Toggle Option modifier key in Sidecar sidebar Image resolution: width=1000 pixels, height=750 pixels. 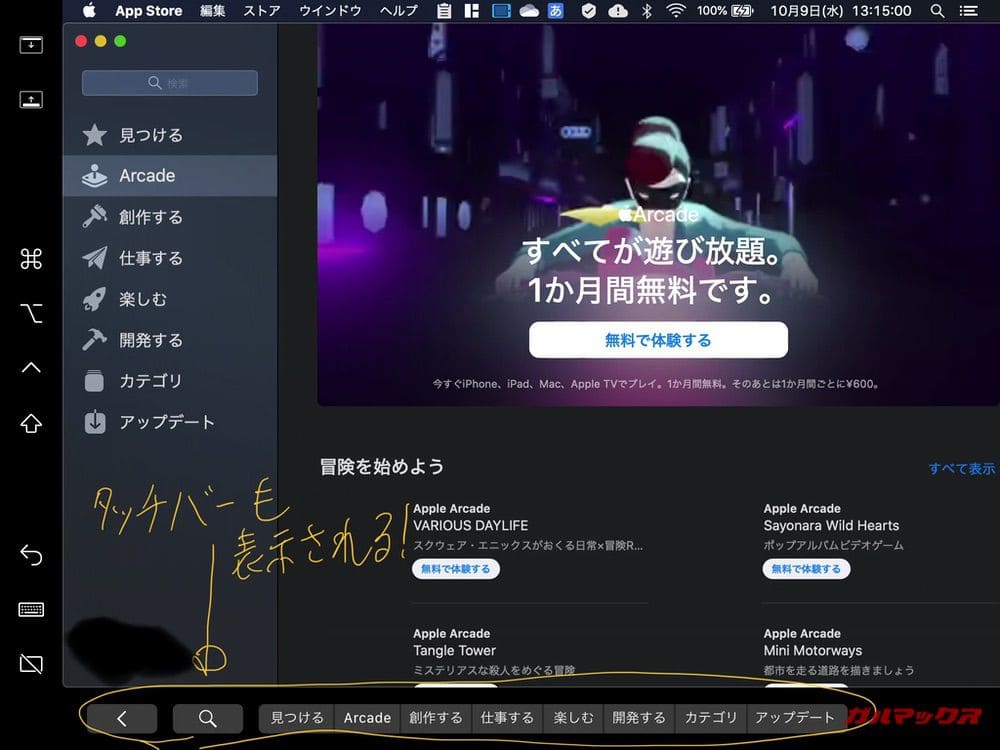(x=31, y=314)
